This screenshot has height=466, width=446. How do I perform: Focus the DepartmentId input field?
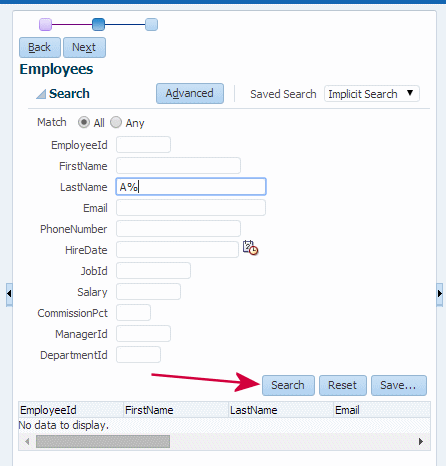[x=138, y=355]
